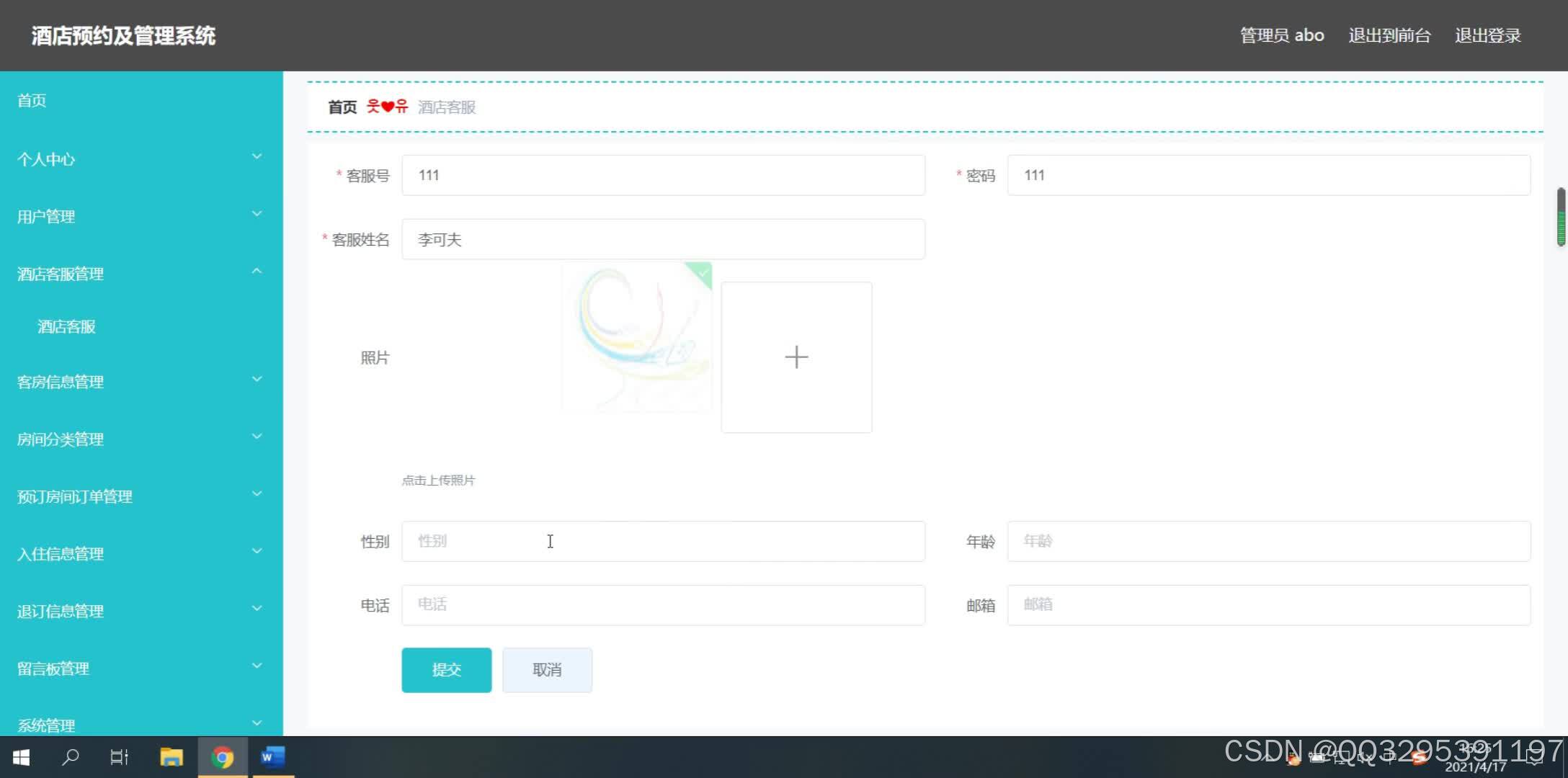
Task: Focus the 电话 input field
Action: click(x=663, y=605)
